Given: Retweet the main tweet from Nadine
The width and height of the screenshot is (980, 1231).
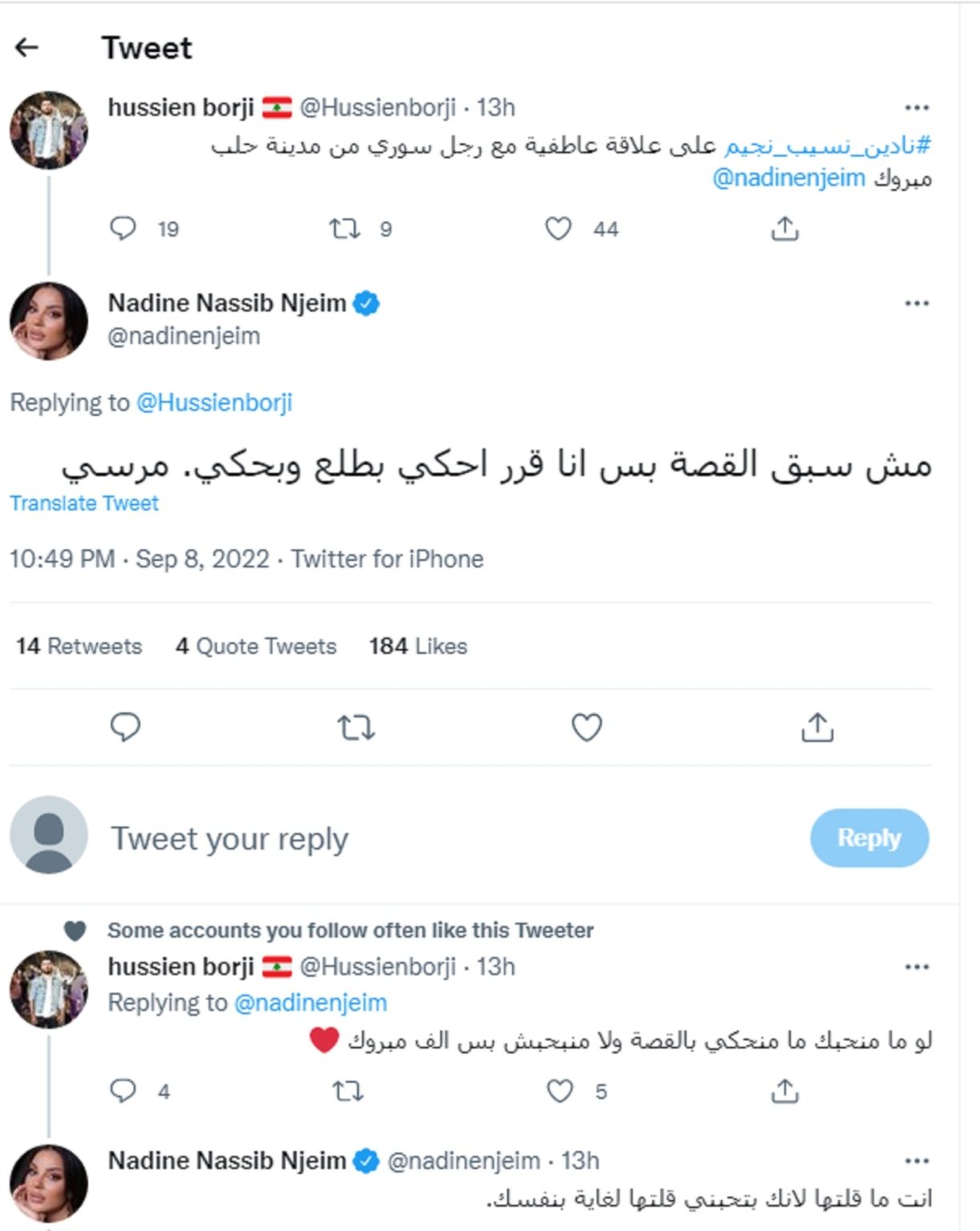Looking at the screenshot, I should click(356, 728).
